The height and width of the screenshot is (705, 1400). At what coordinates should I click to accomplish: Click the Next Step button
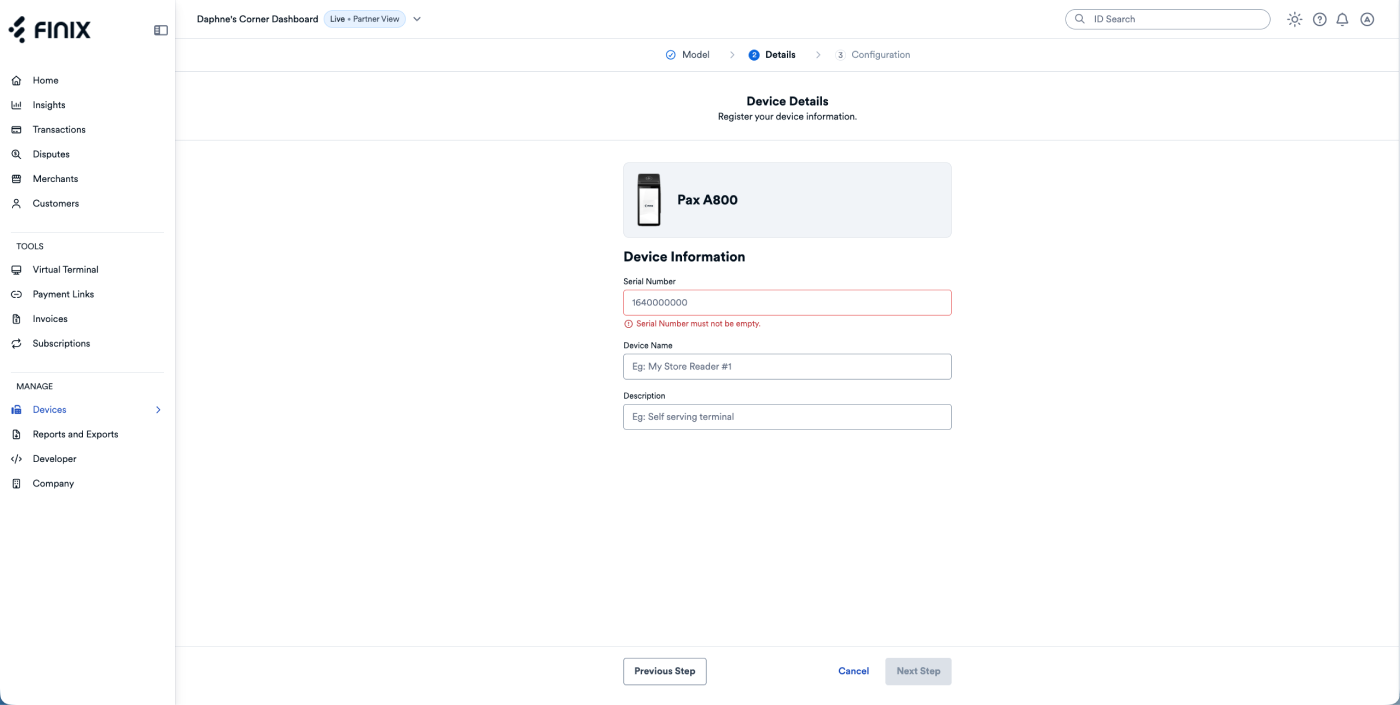pyautogui.click(x=918, y=671)
